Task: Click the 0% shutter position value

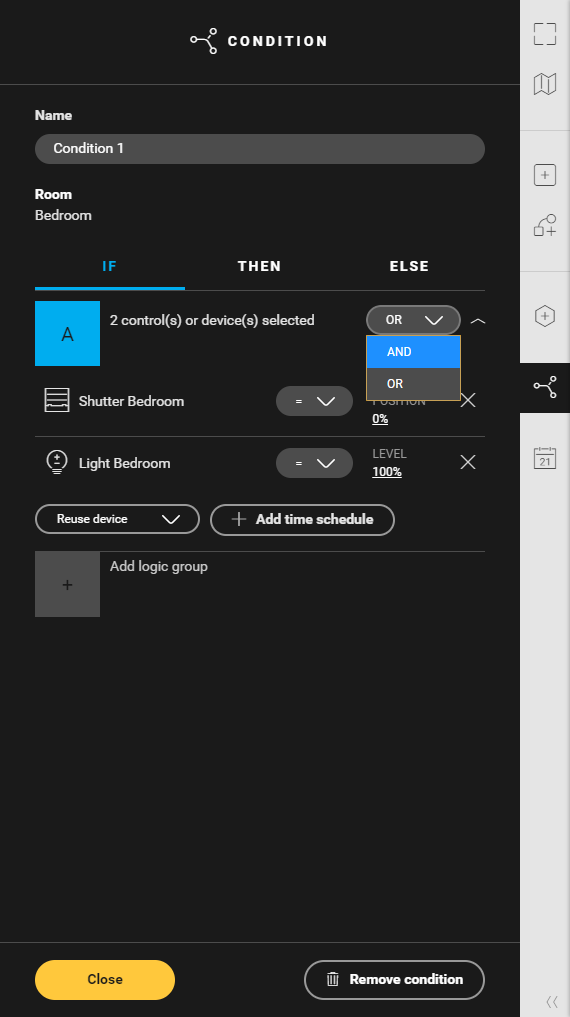Action: point(380,419)
